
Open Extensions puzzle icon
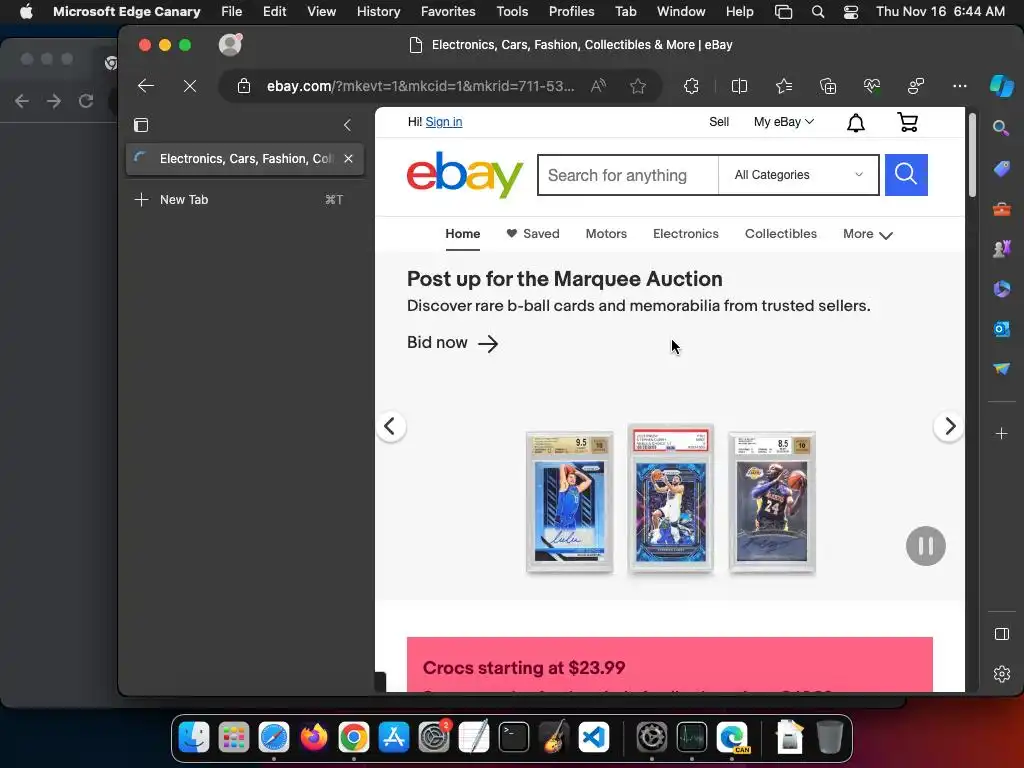click(x=691, y=86)
